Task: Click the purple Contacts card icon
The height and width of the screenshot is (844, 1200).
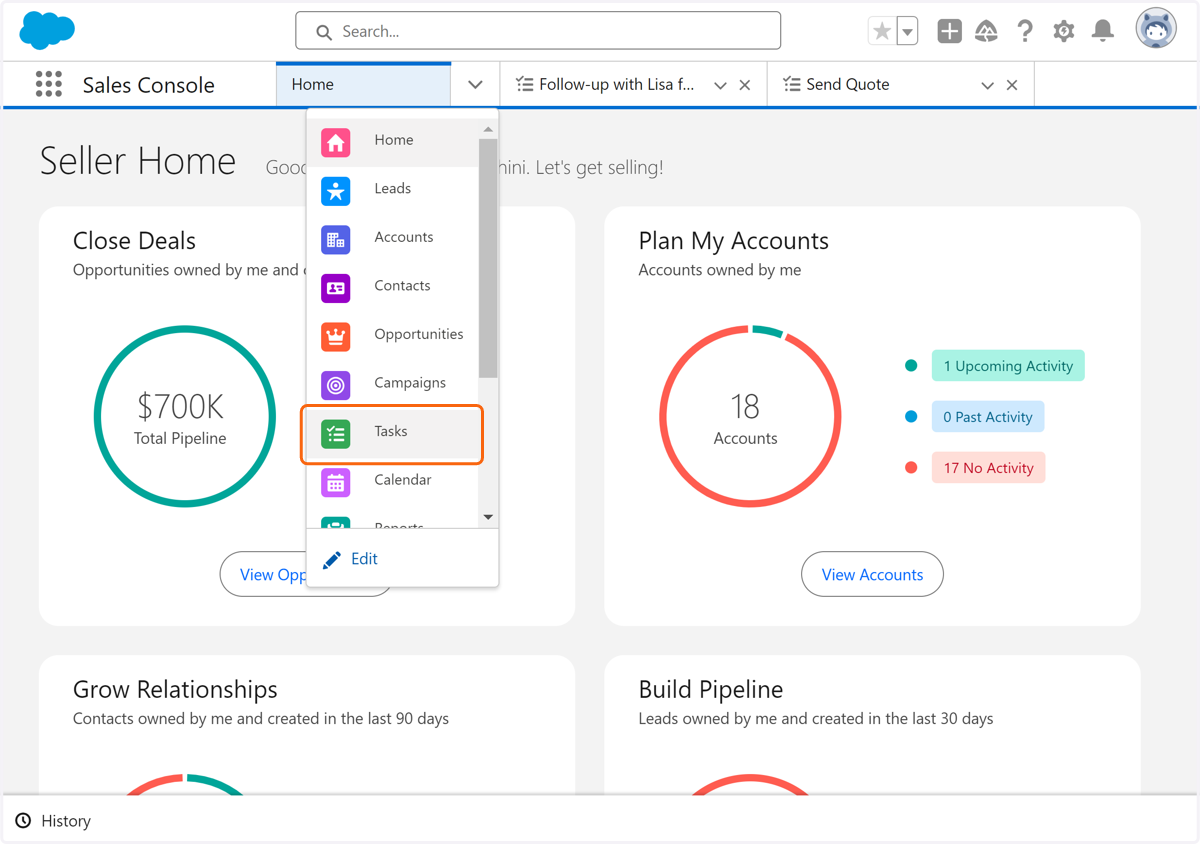Action: click(336, 287)
